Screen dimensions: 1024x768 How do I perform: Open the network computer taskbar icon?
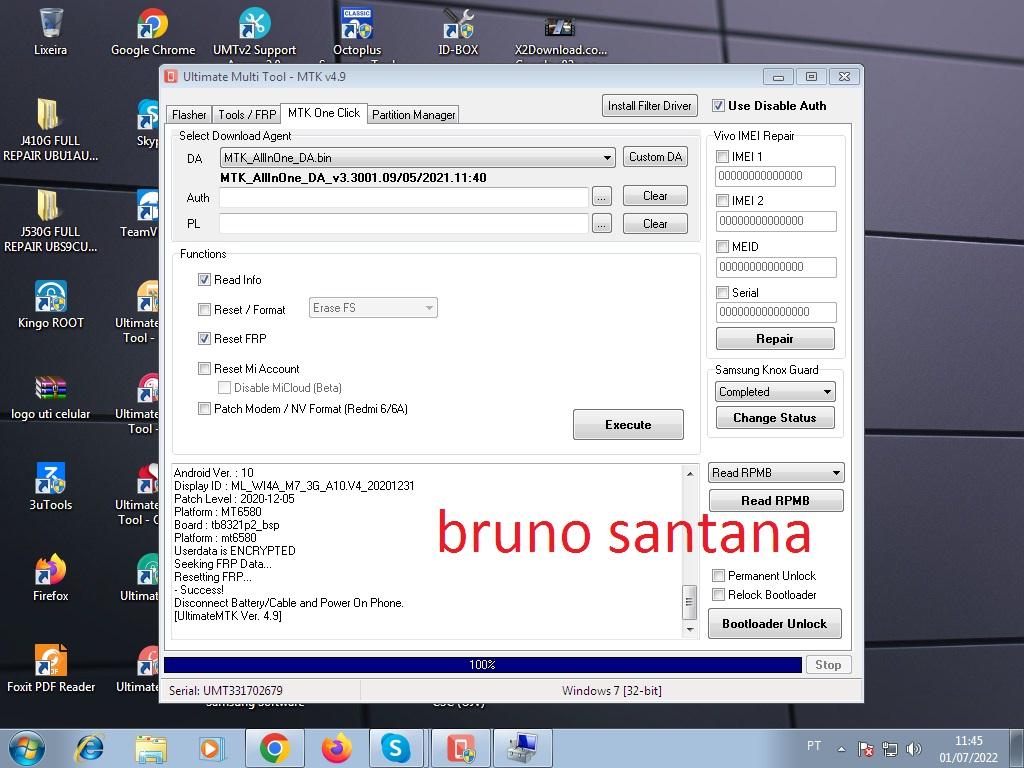coord(522,748)
